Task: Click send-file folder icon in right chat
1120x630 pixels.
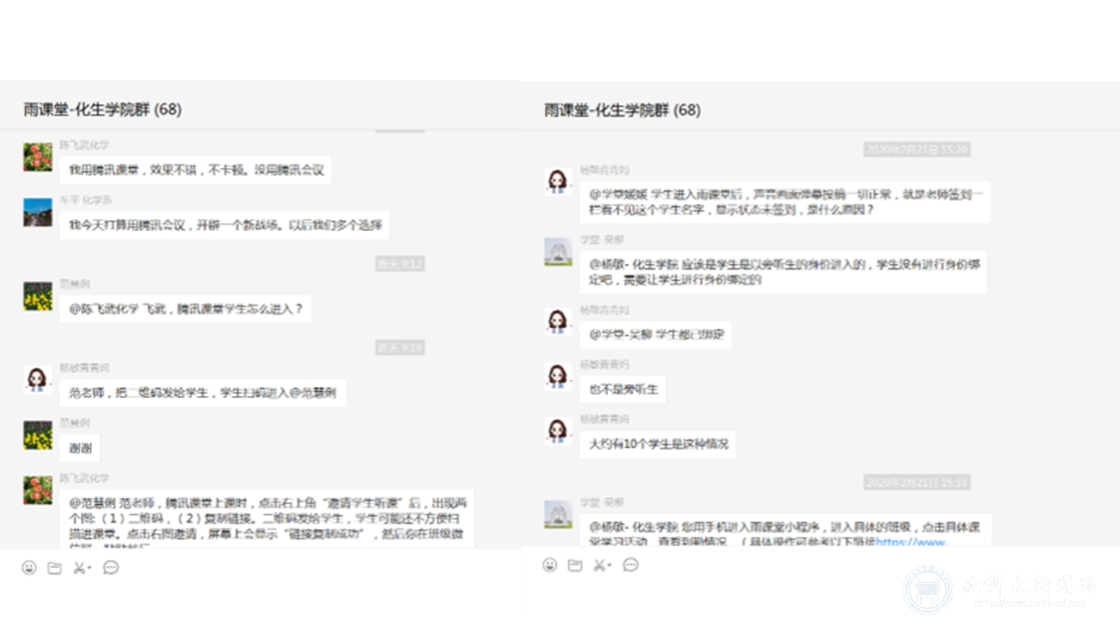Action: [575, 565]
